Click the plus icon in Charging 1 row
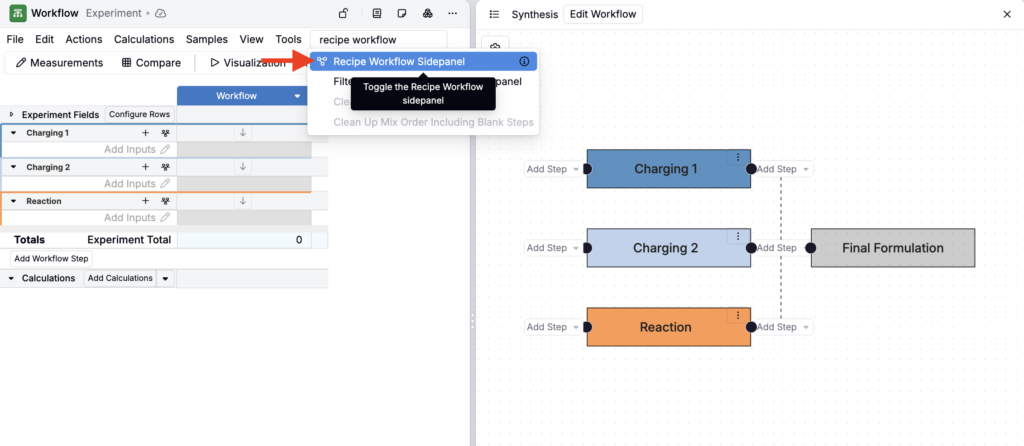The height and width of the screenshot is (446, 1024). 146,133
